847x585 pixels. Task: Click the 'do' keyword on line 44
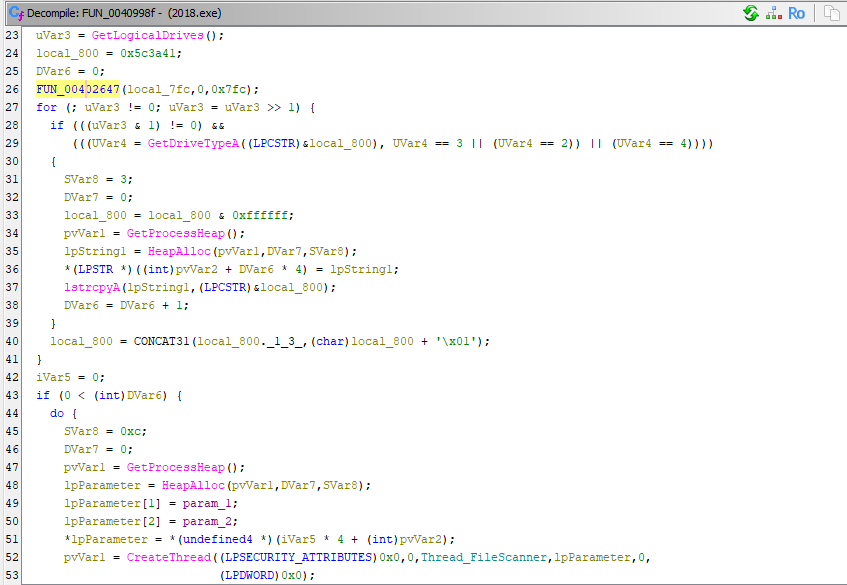[57, 413]
